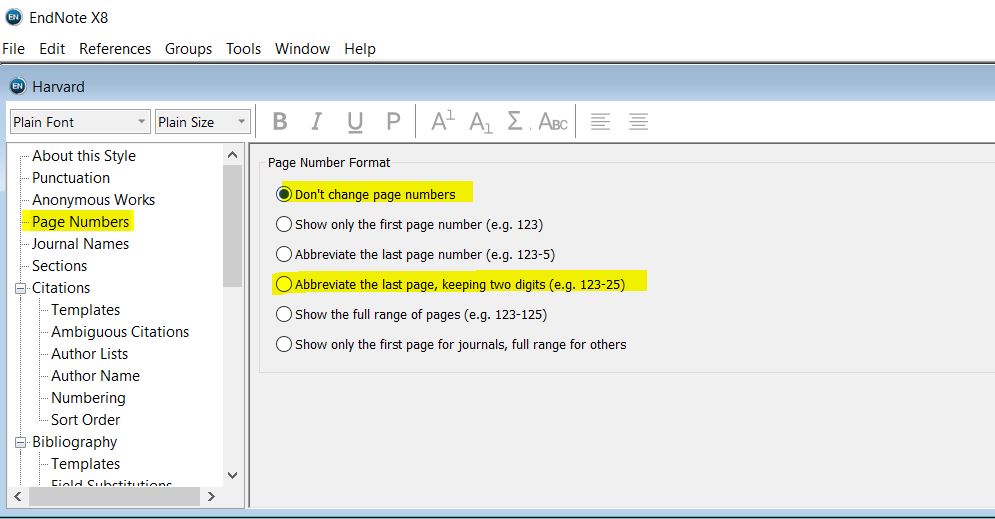Open Author Lists under Citations
Viewport: 995px width, 519px height.
click(89, 354)
